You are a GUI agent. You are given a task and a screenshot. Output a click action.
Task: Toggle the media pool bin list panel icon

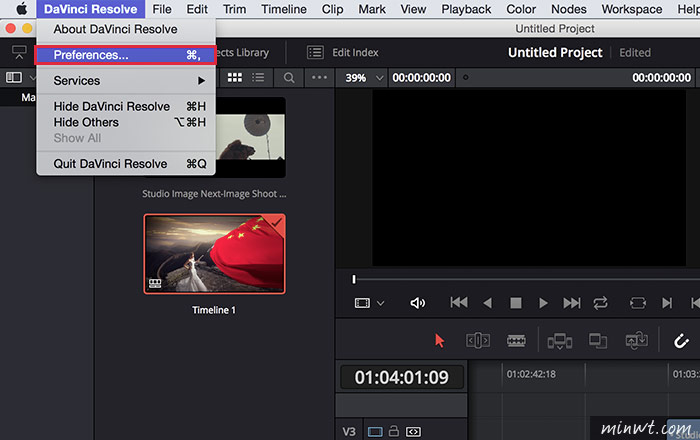tap(13, 78)
